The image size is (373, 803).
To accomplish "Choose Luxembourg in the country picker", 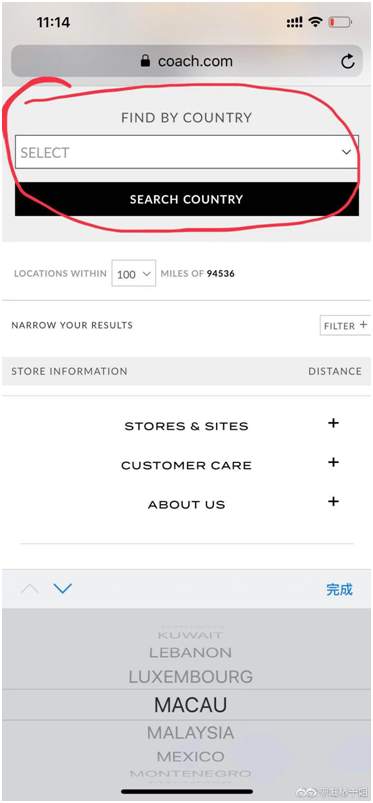I will (191, 677).
